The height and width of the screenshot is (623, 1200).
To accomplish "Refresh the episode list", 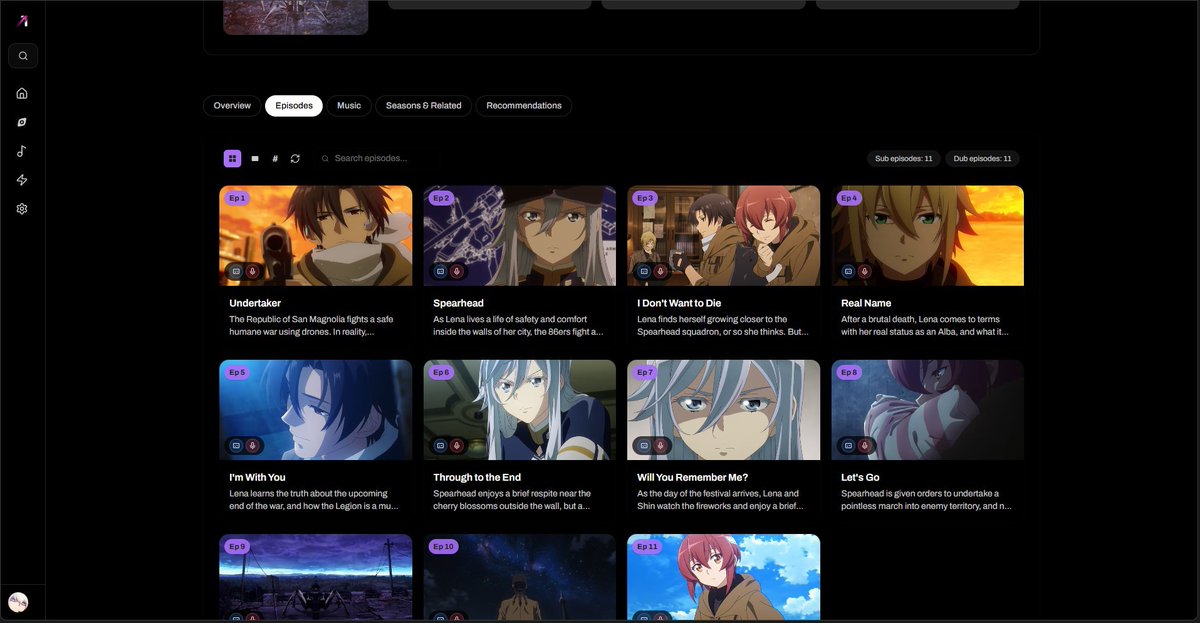I will click(295, 158).
